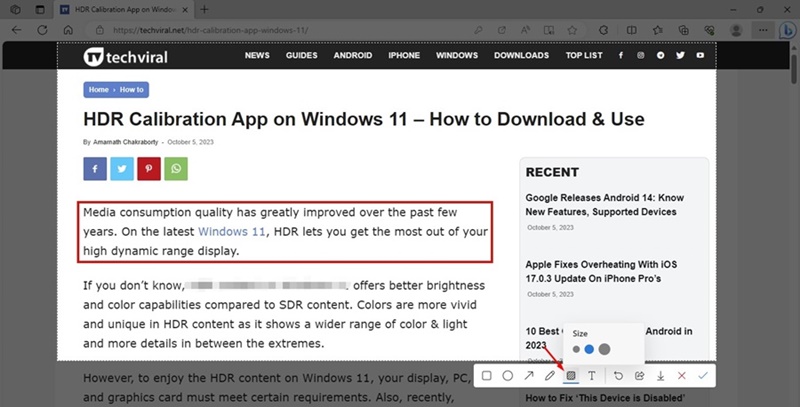Select the rectangle shape tool
The height and width of the screenshot is (407, 800).
[x=486, y=376]
